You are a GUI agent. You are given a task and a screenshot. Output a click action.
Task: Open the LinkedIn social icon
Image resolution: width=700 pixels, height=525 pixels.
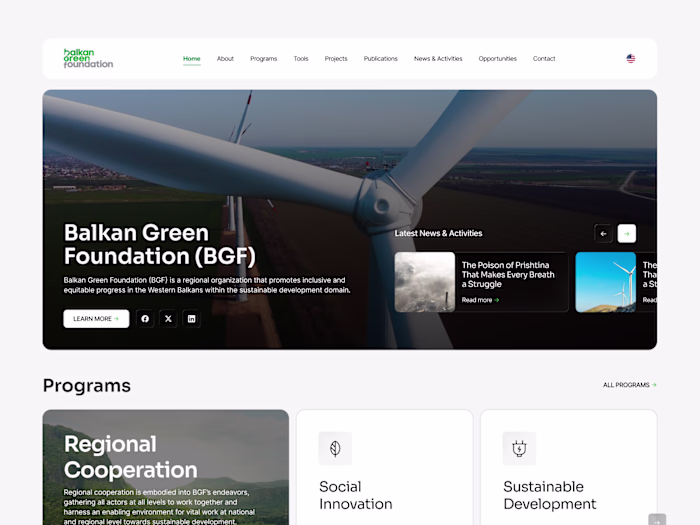click(192, 319)
